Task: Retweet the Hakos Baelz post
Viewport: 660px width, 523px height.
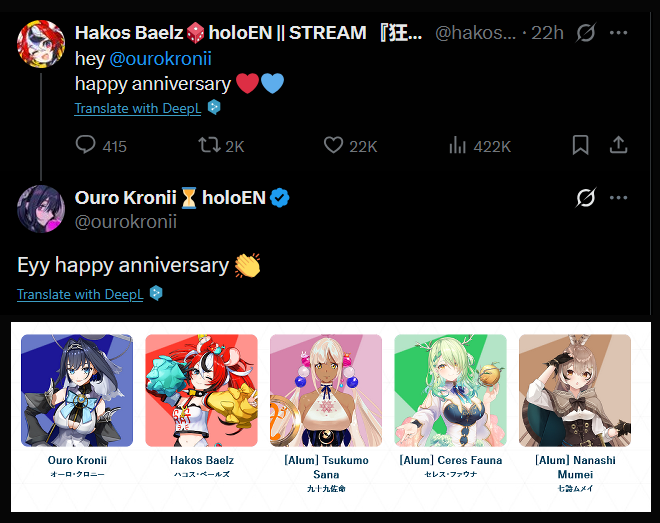Action: point(209,146)
